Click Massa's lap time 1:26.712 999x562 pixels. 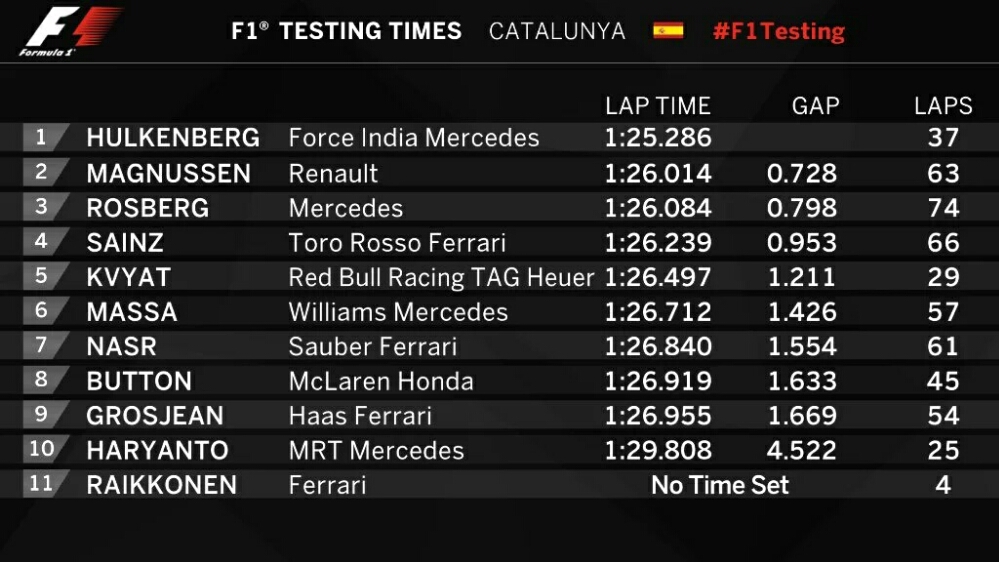pyautogui.click(x=658, y=311)
